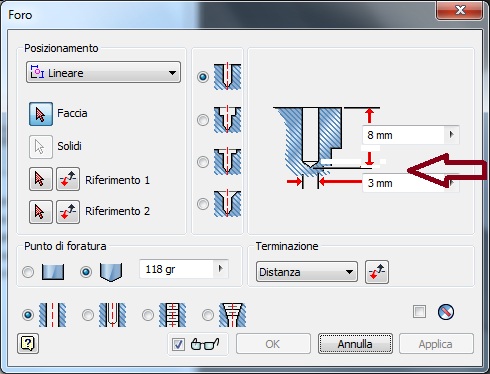This screenshot has height=374, width=490.
Task: Click the Faccia selection arrow button
Action: coord(41,114)
